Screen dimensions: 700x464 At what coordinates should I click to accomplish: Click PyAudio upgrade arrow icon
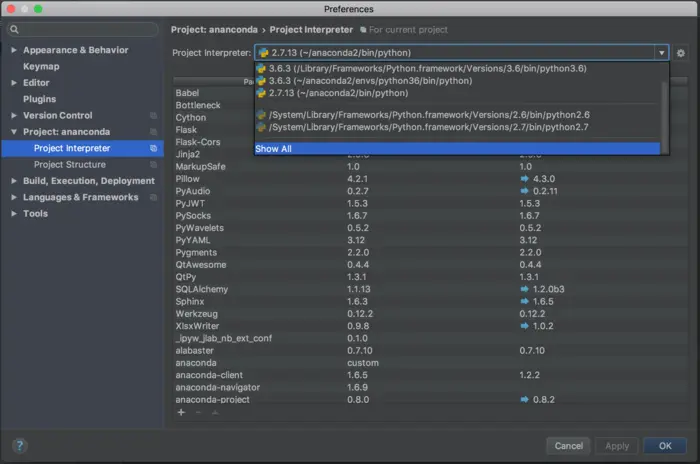525,191
